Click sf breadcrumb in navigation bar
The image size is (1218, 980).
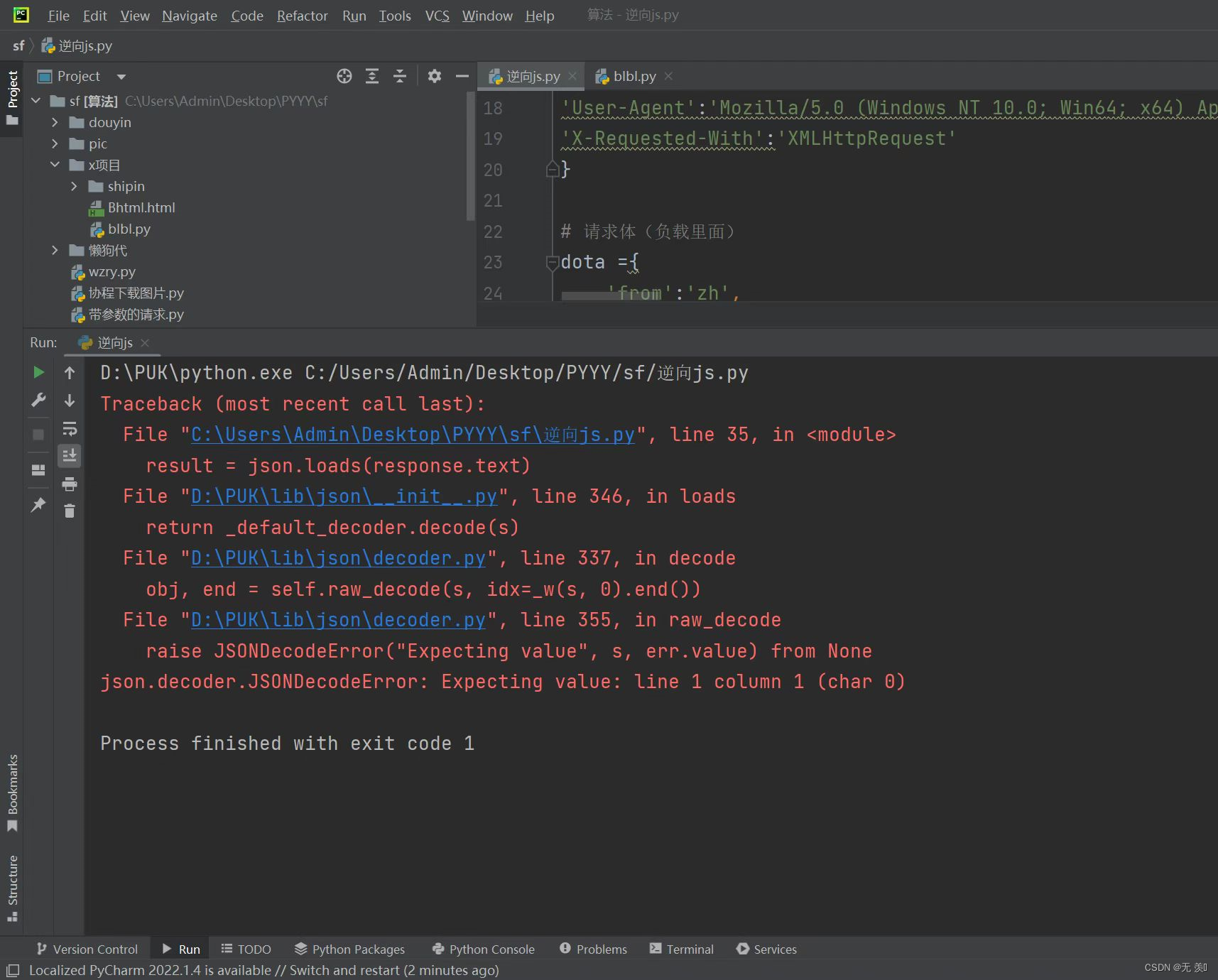click(x=18, y=45)
